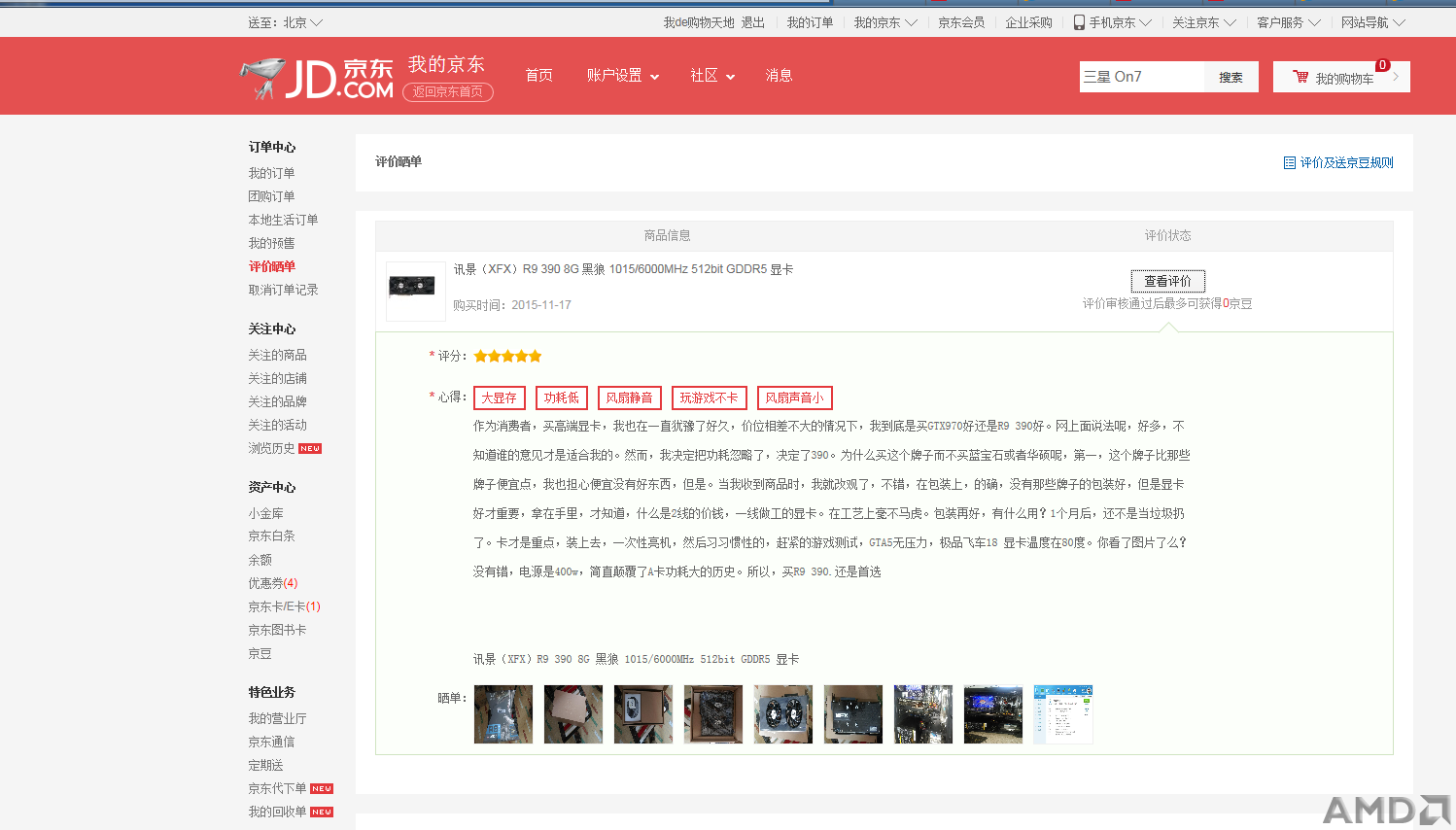Open the second review photo thumbnail
The height and width of the screenshot is (830, 1456).
click(x=573, y=714)
